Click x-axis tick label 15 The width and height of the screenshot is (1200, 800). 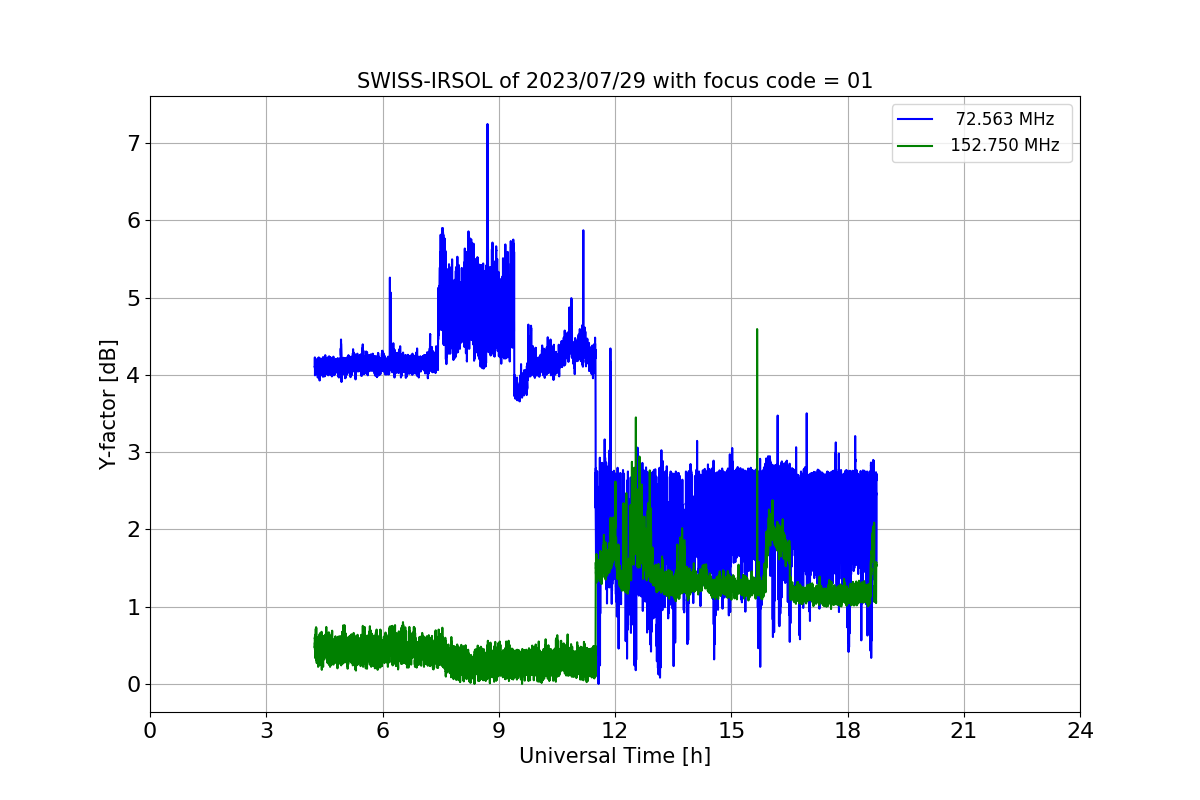click(731, 731)
